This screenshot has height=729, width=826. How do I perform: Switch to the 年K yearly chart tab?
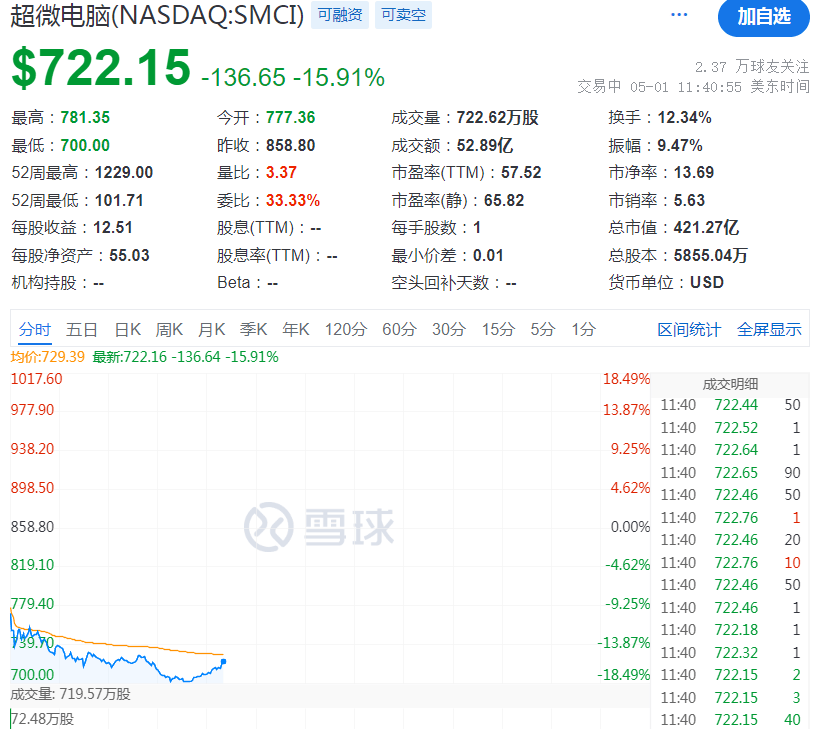point(301,328)
